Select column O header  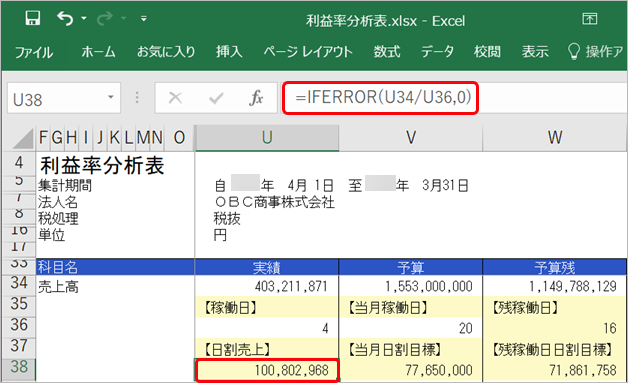[x=179, y=137]
